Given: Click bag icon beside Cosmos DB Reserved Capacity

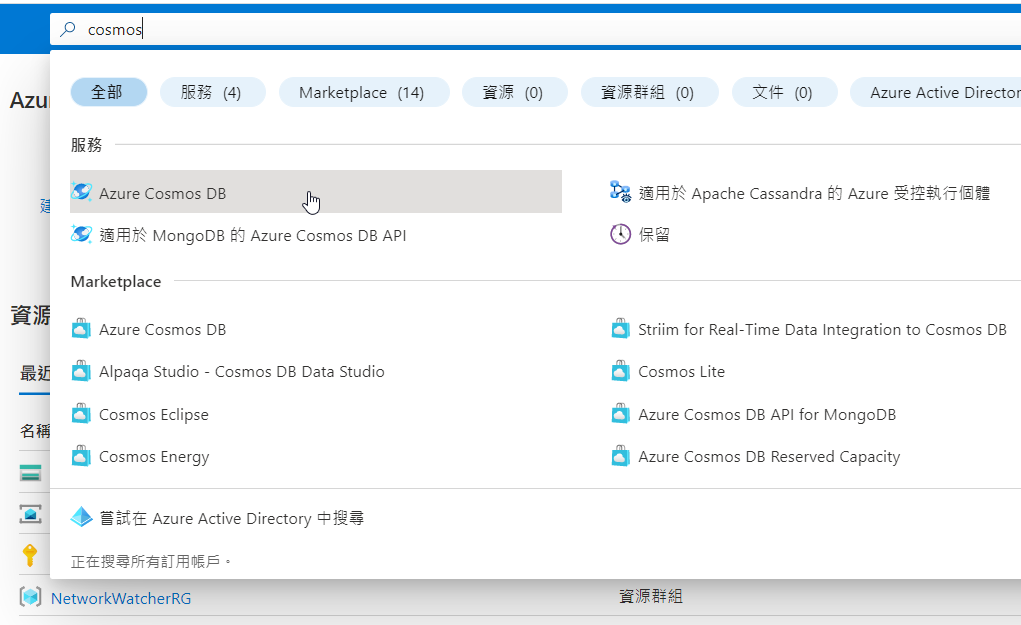Looking at the screenshot, I should point(621,456).
